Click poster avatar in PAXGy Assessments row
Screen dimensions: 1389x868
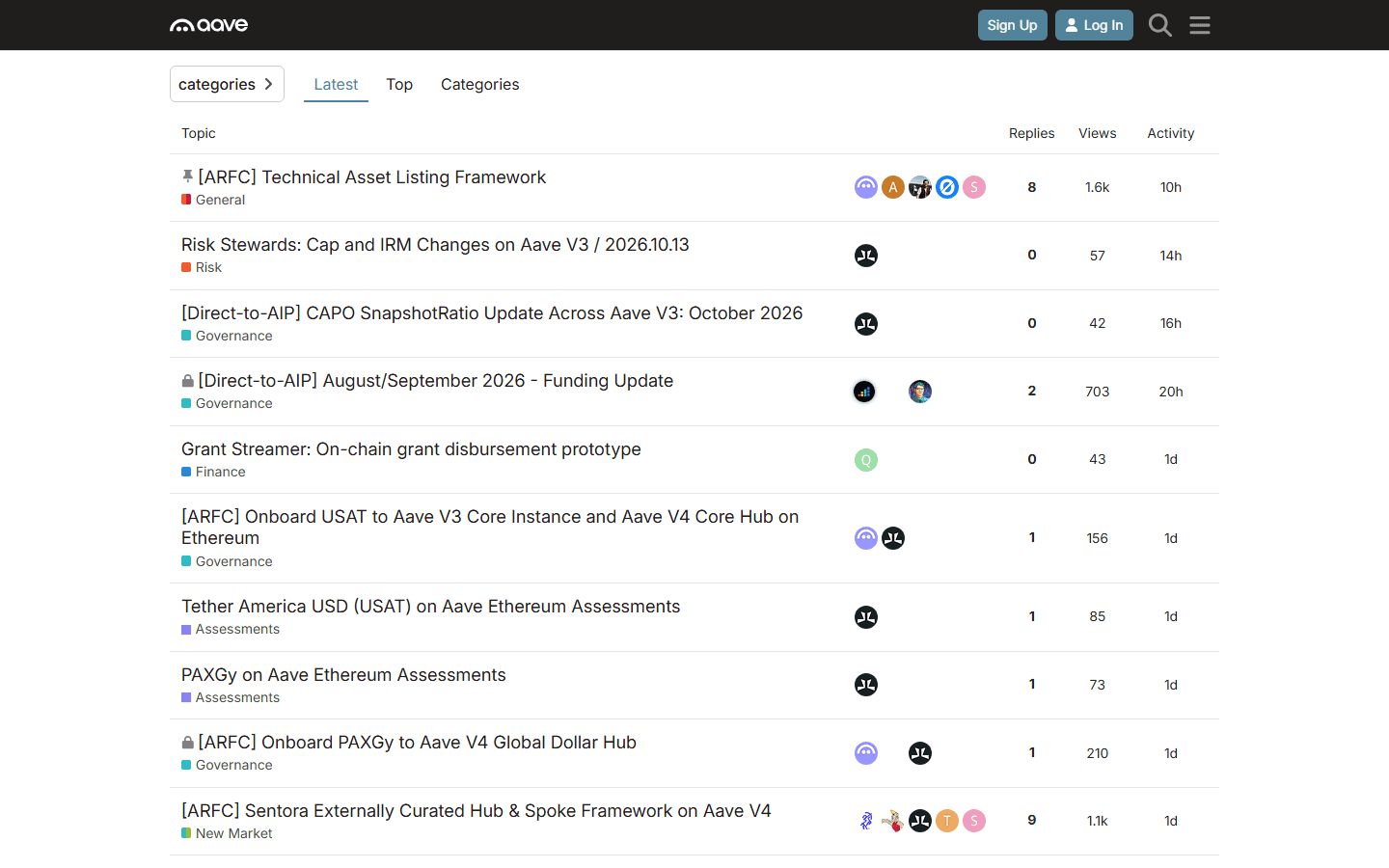866,685
